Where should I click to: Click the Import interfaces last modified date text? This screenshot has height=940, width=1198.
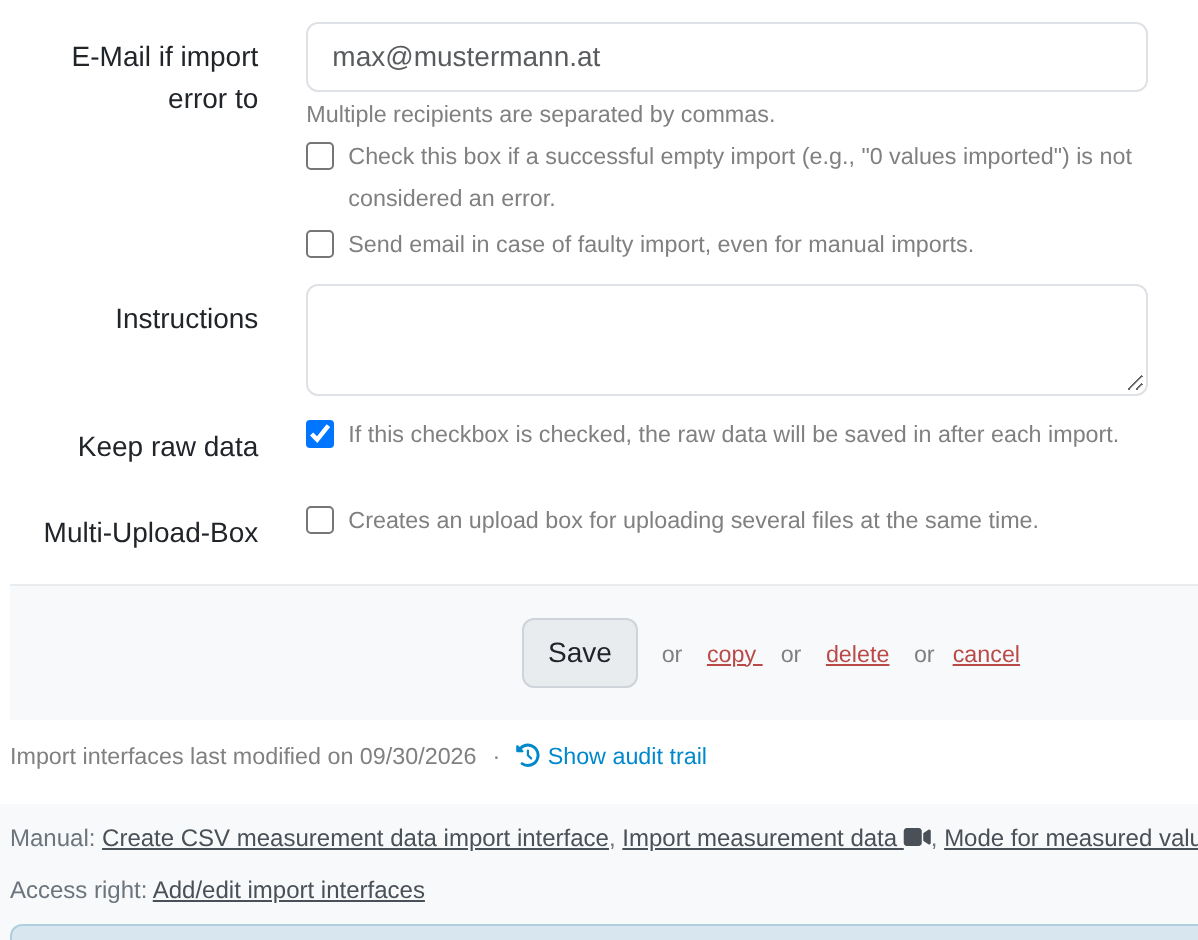click(243, 757)
